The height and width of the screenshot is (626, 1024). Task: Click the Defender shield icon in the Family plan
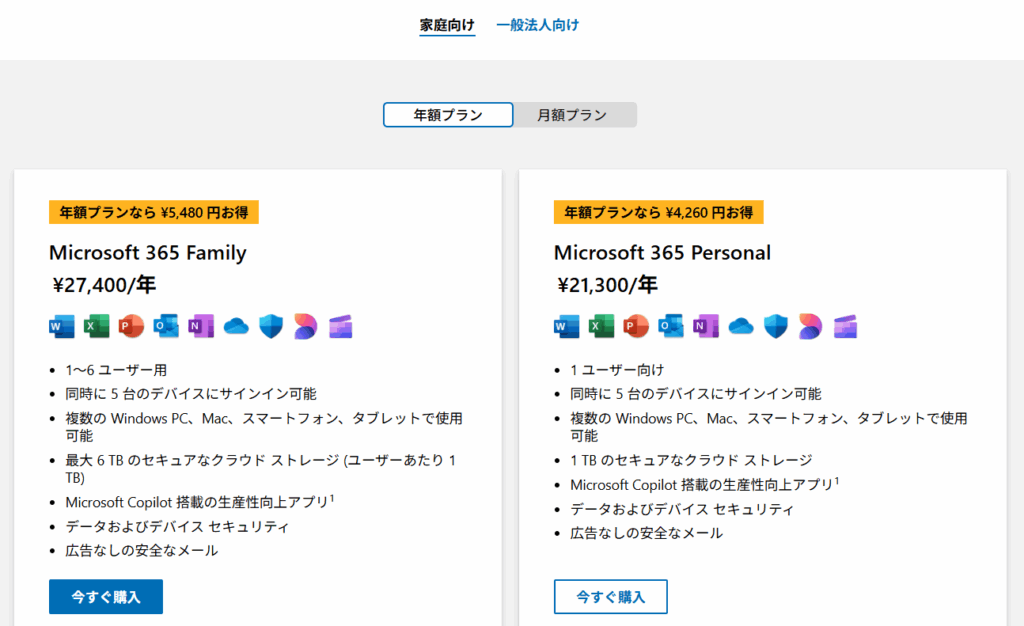click(271, 326)
